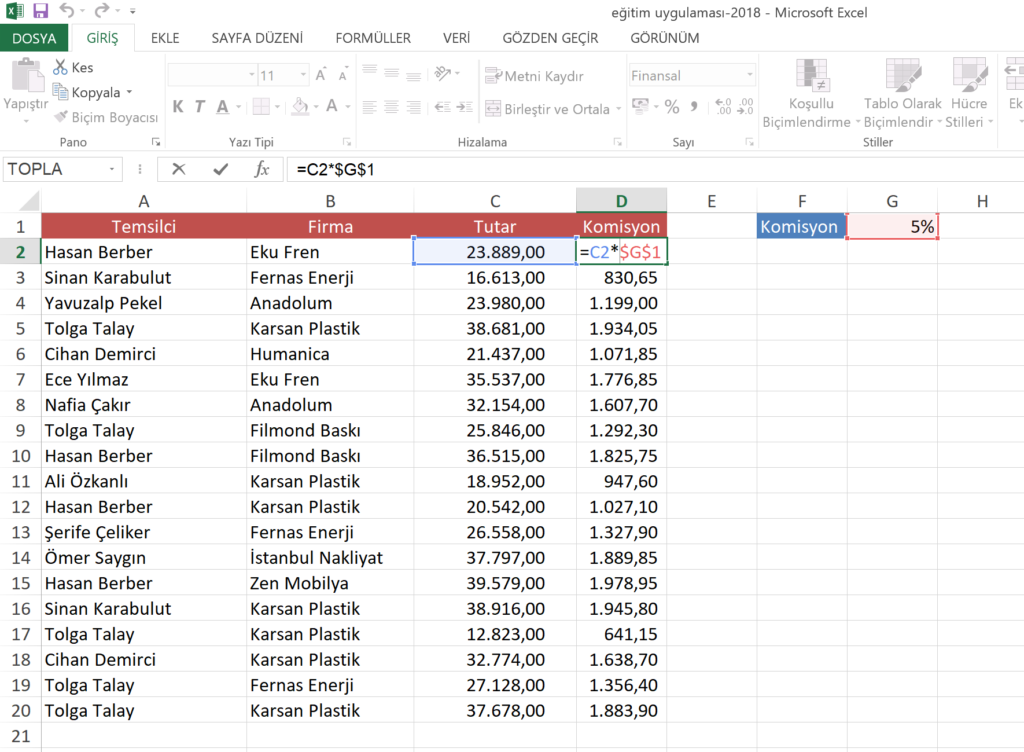Screen dimensions: 1024x752
Task: Cancel the formula entry with X button
Action: click(178, 169)
